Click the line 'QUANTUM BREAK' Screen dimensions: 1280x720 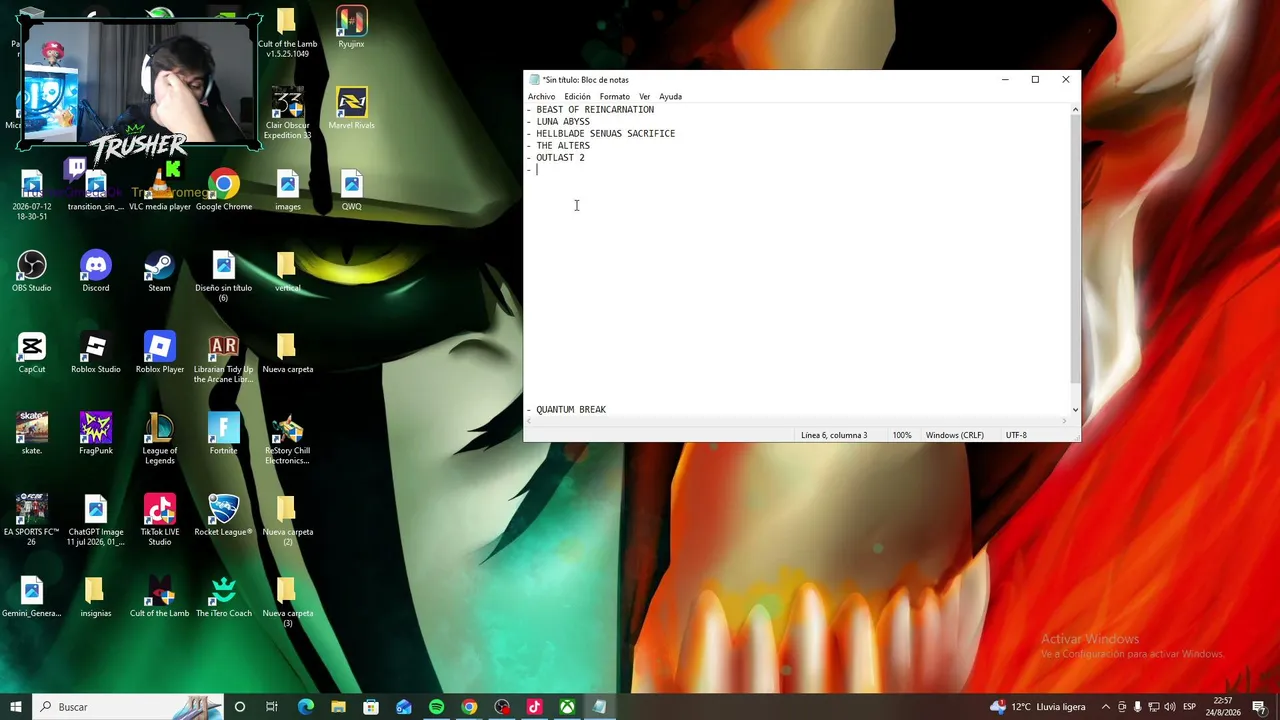point(571,410)
